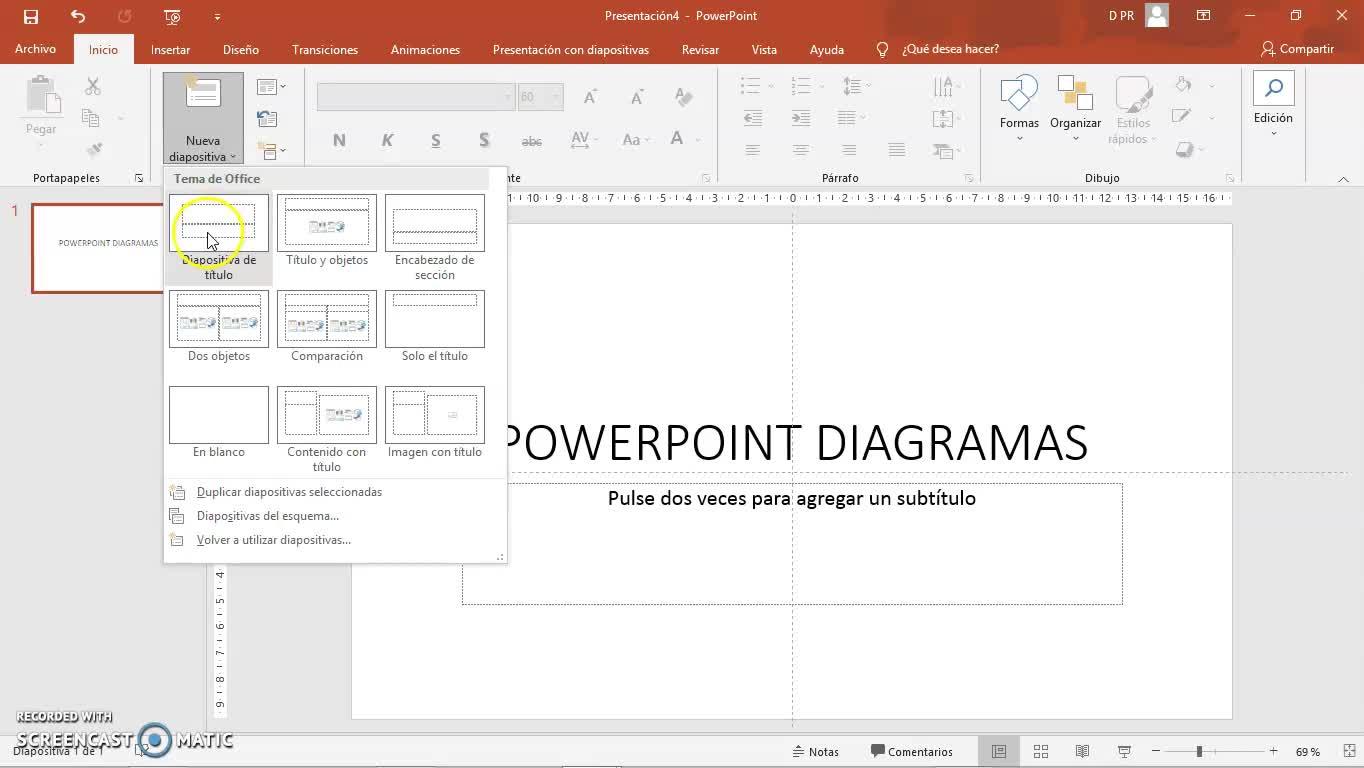
Task: Open Customize Quick Access Toolbar dropdown
Action: 217,16
